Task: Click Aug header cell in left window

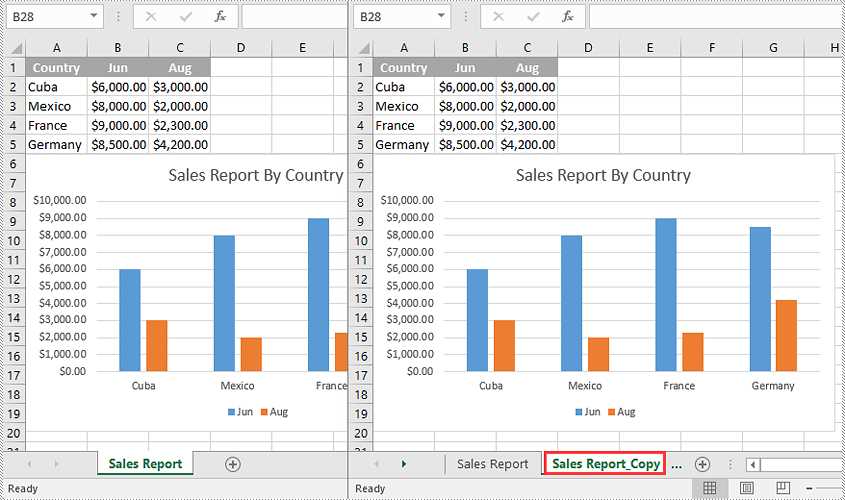Action: coord(179,68)
